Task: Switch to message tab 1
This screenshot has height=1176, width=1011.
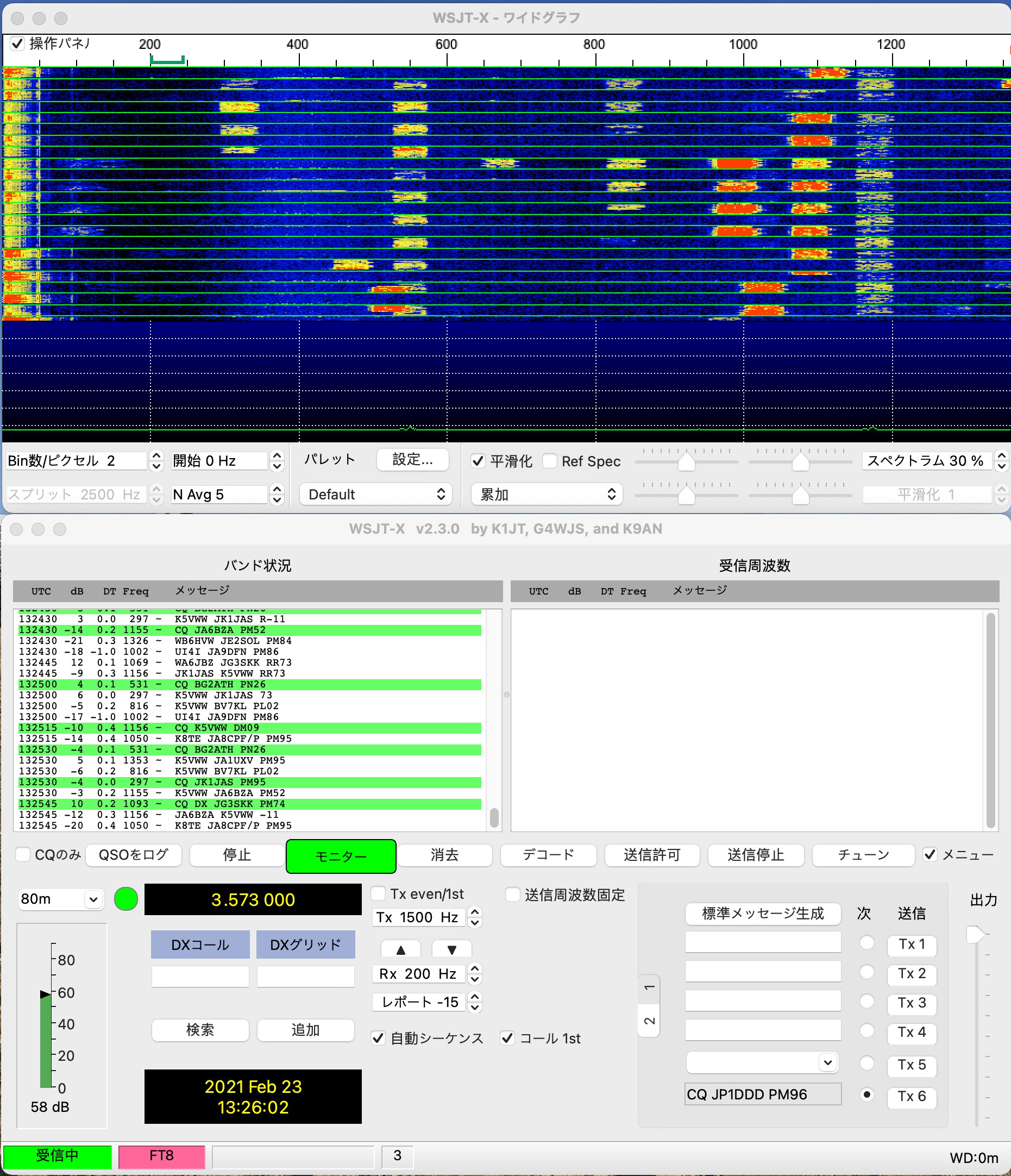Action: click(x=649, y=989)
